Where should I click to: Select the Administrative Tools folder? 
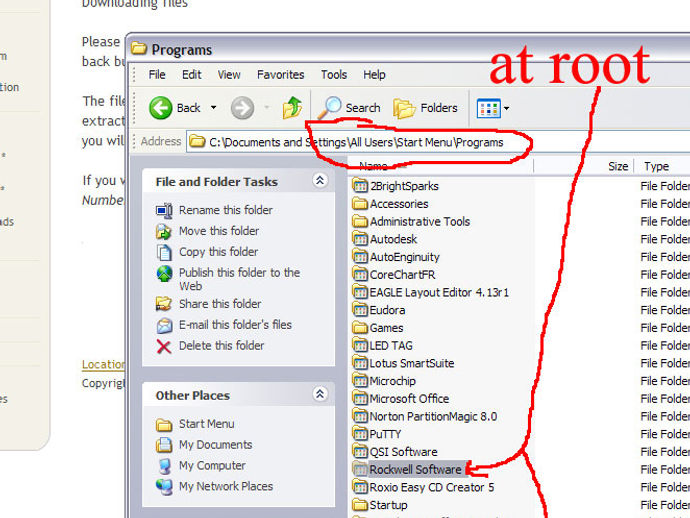pos(411,221)
